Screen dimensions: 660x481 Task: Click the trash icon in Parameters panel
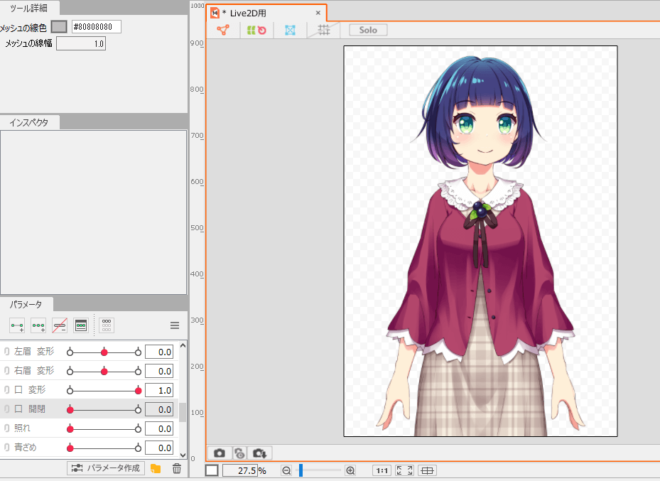coord(176,468)
